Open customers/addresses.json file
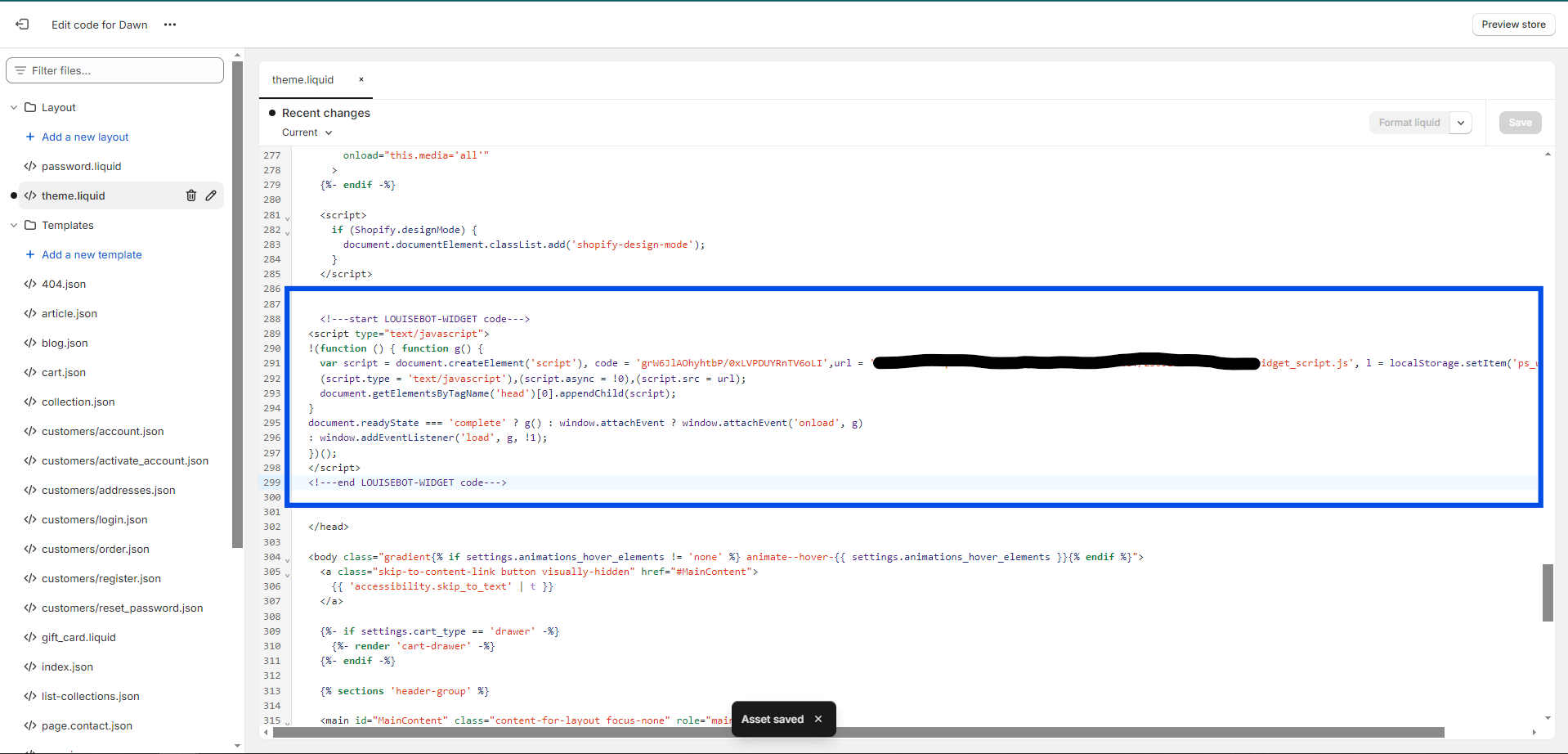The width and height of the screenshot is (1568, 754). [109, 490]
